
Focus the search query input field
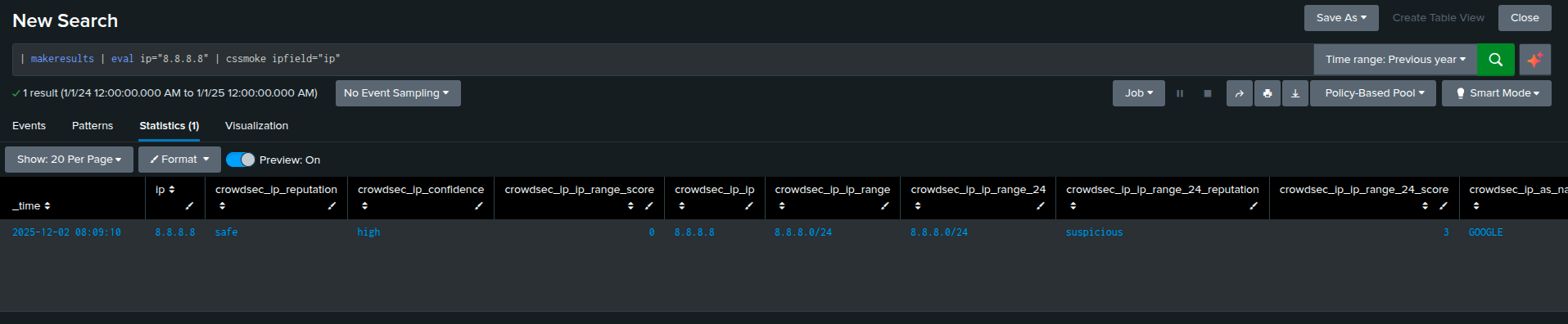663,60
